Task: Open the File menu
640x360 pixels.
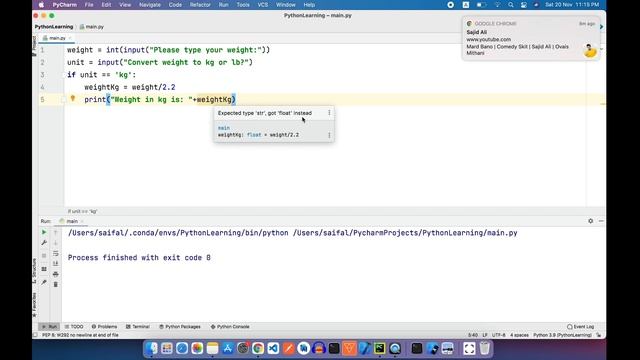Action: click(x=89, y=5)
